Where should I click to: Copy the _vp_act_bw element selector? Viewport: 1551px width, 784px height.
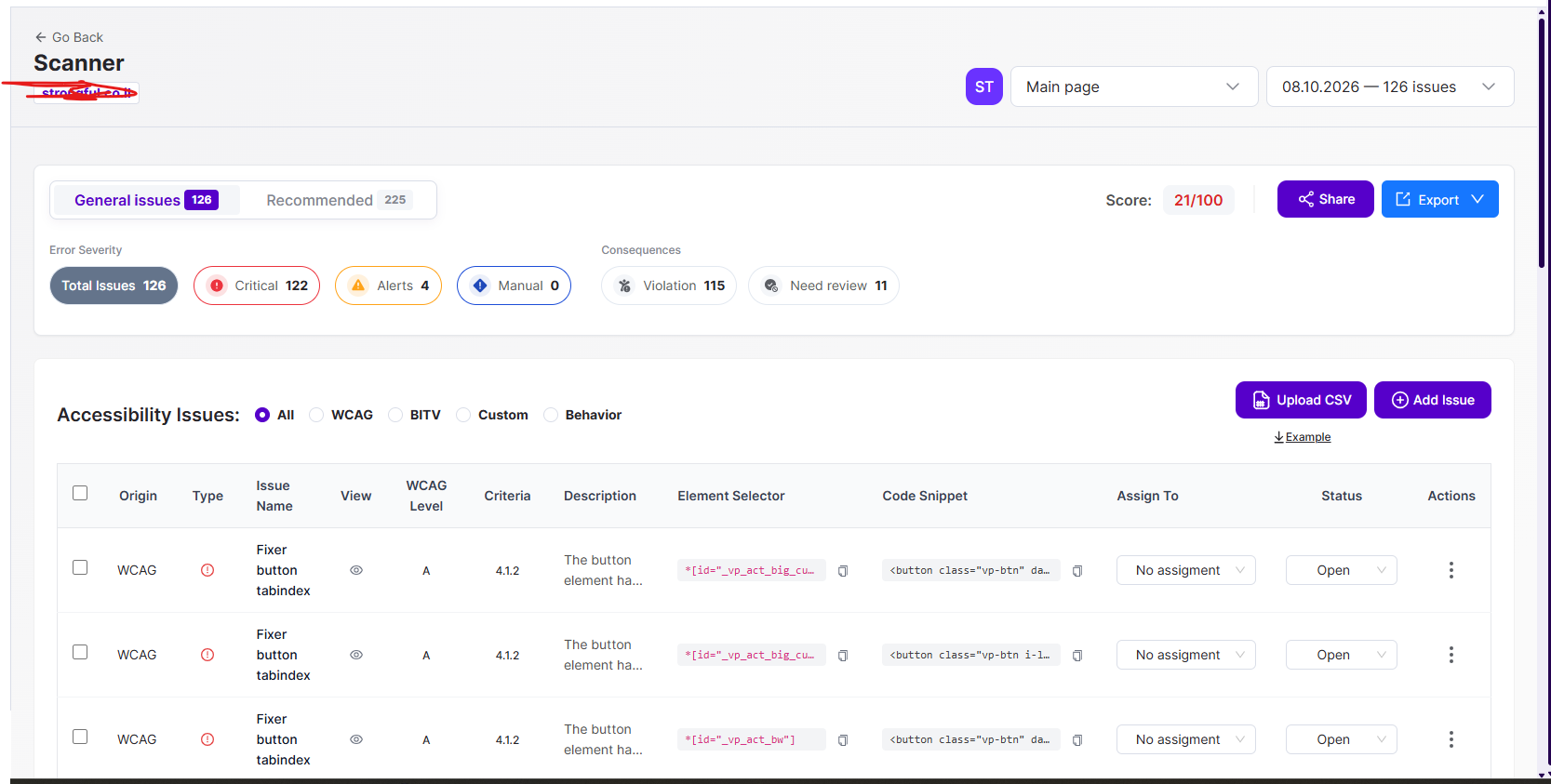[x=843, y=740]
